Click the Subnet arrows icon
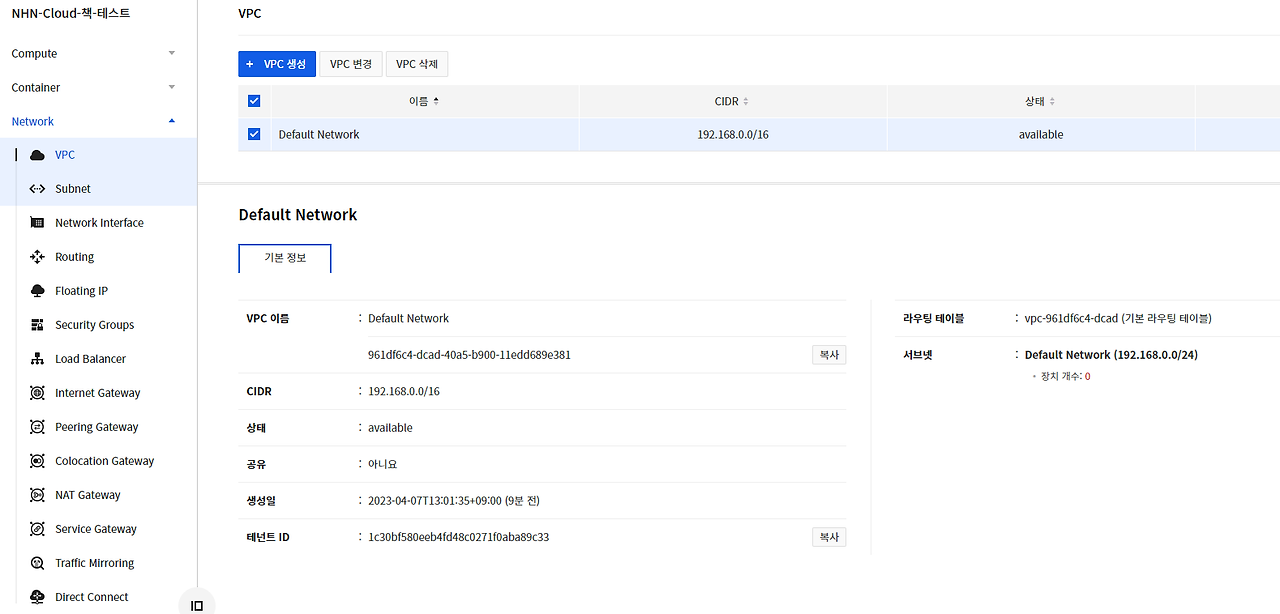This screenshot has width=1280, height=614. point(37,189)
